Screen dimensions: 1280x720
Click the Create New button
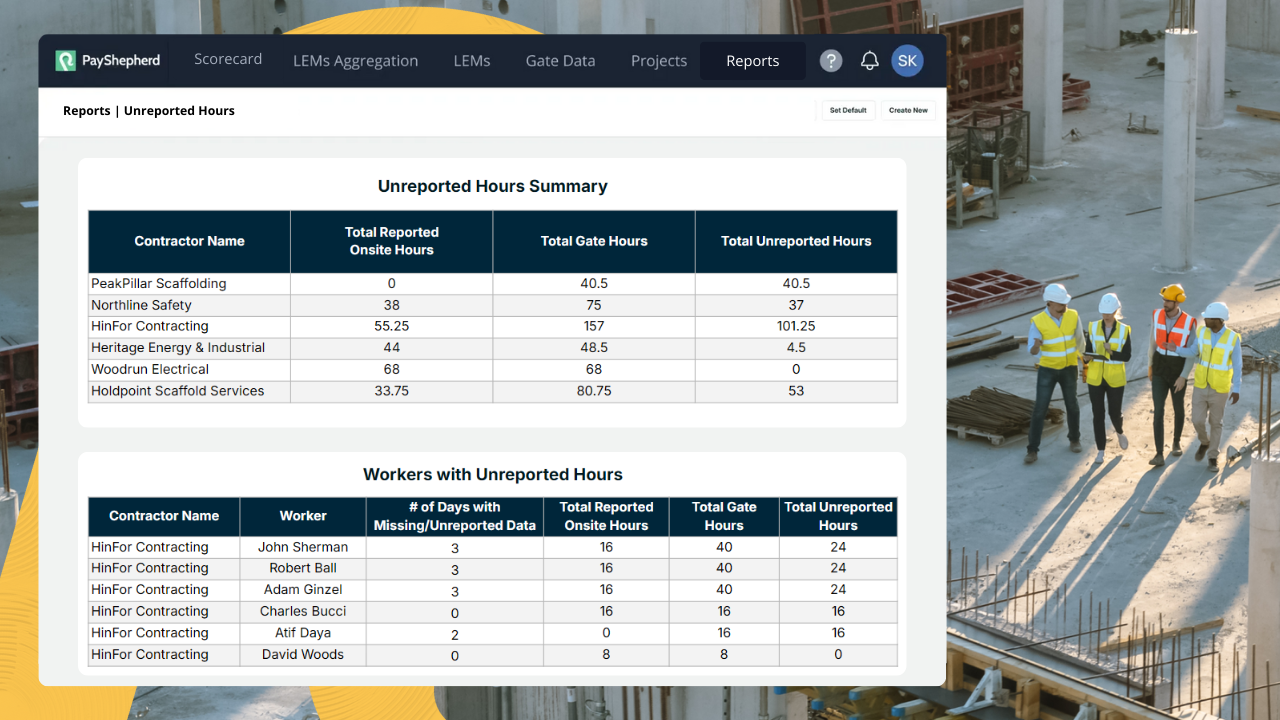pyautogui.click(x=908, y=110)
